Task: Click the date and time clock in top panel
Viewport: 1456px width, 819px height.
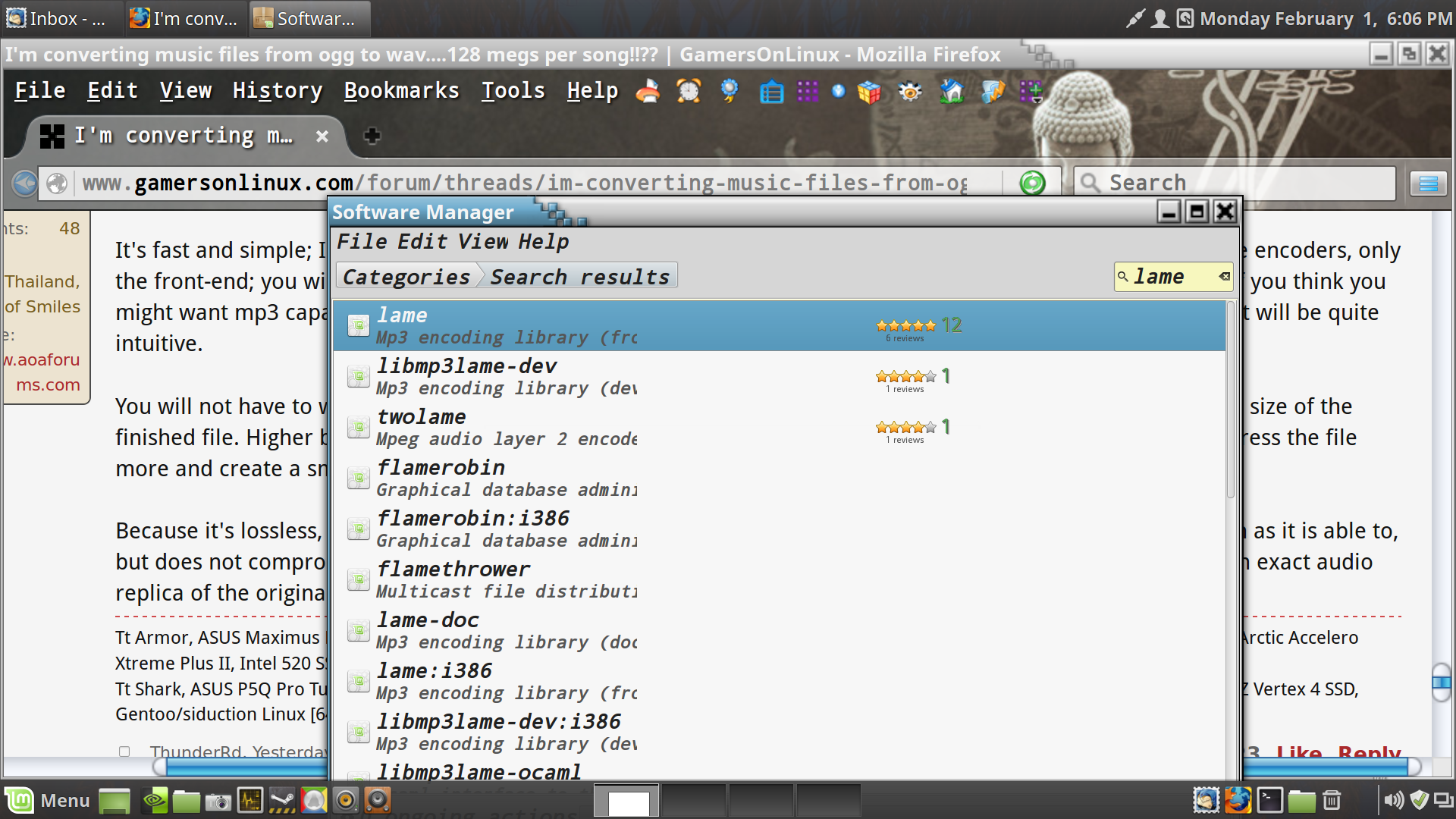Action: 1326,18
